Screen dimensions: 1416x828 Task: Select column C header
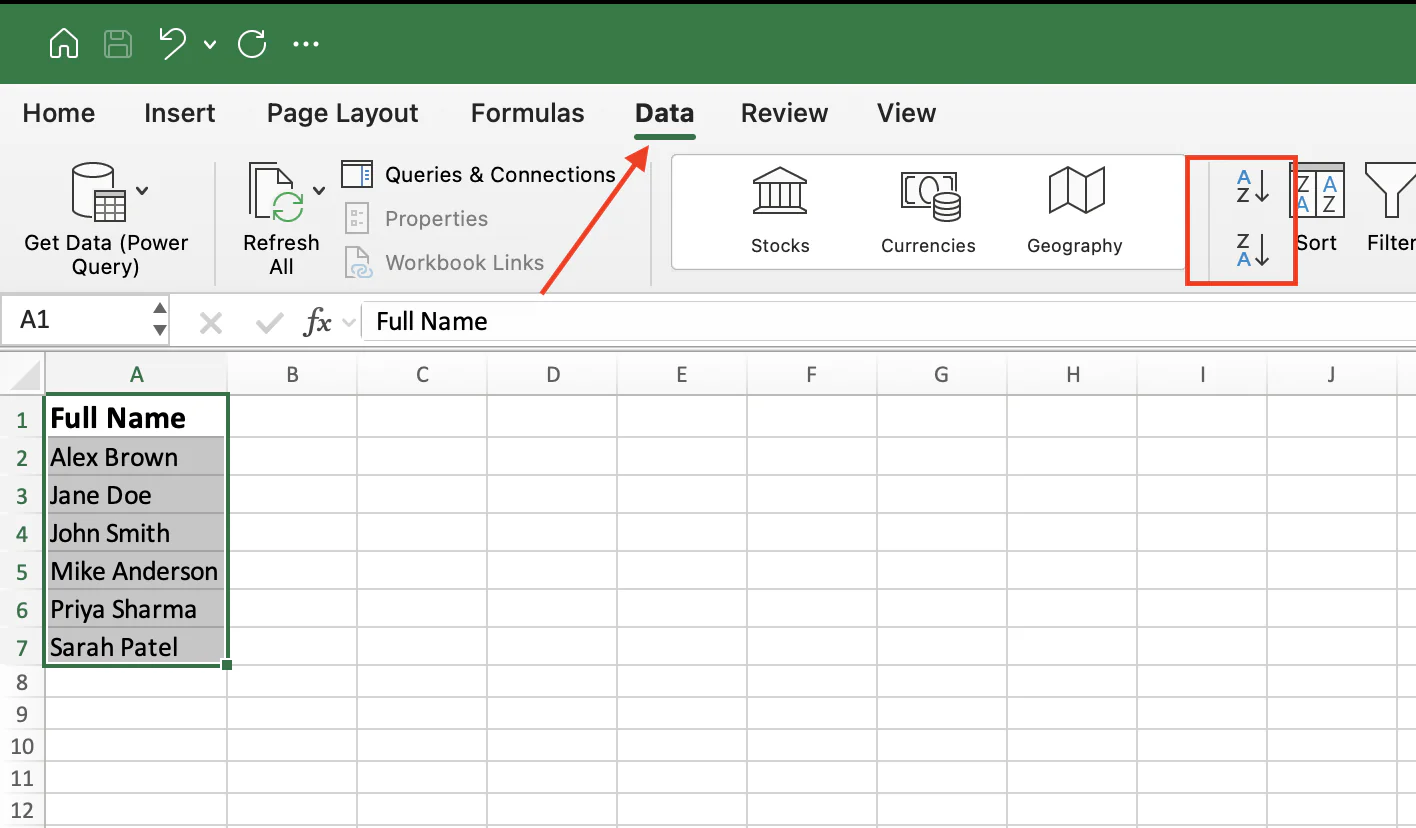(422, 375)
